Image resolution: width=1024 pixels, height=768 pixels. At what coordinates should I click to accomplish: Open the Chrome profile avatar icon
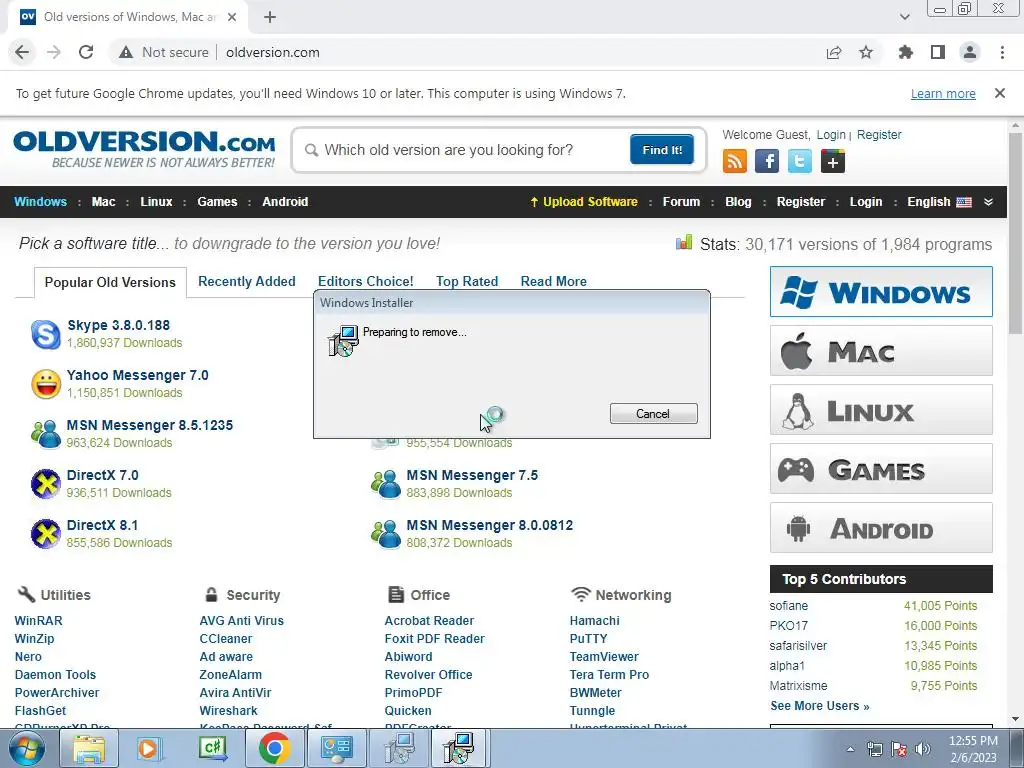click(x=970, y=52)
